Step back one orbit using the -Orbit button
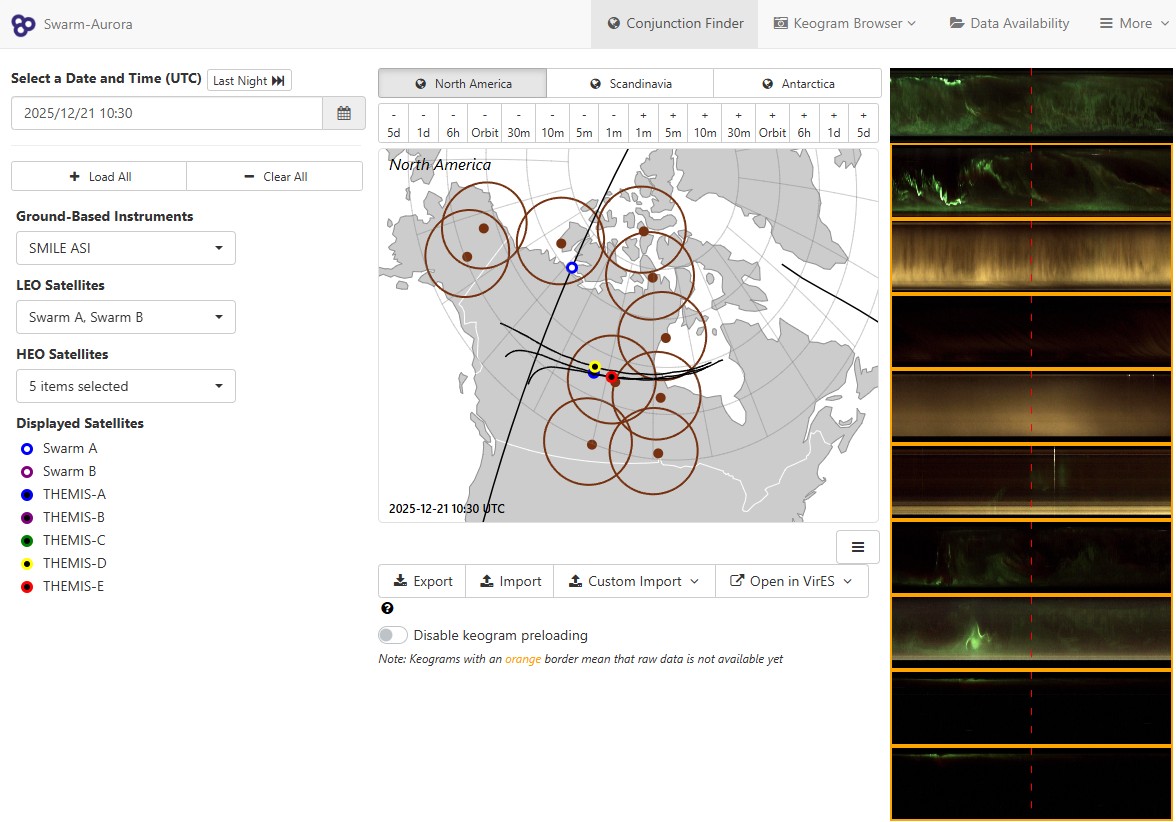 (x=484, y=124)
